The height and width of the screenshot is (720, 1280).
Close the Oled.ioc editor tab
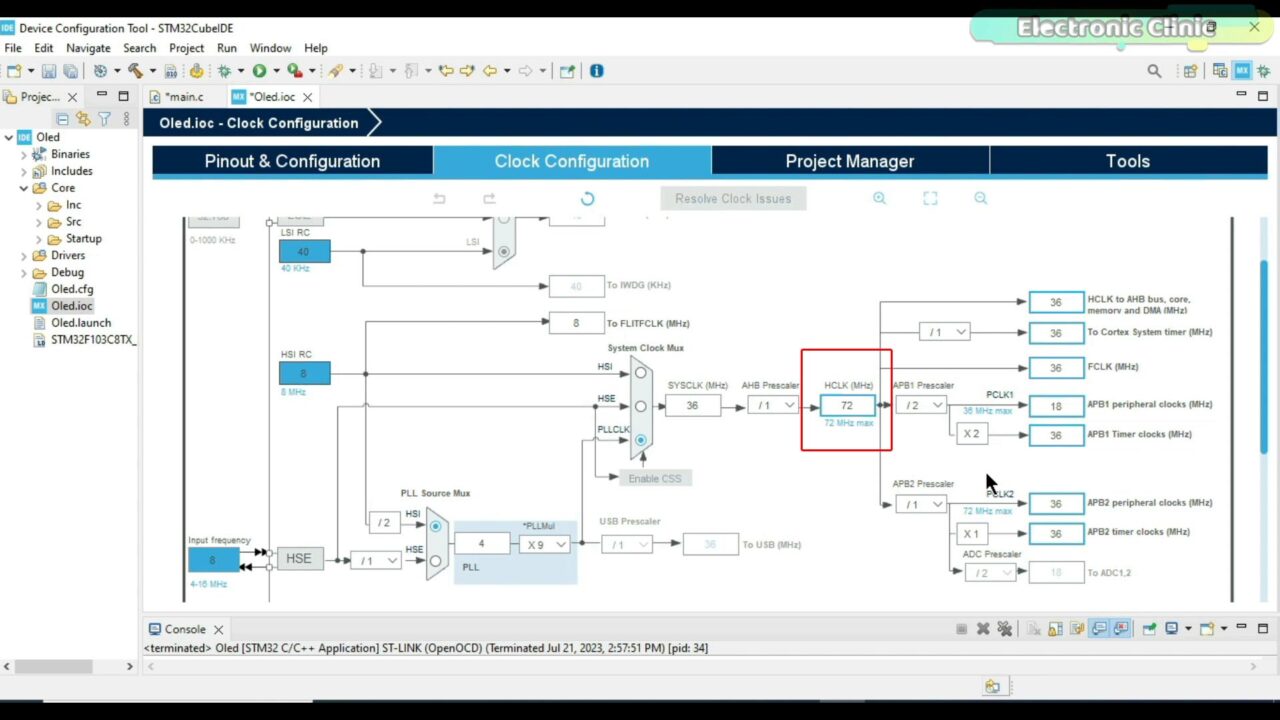click(x=308, y=97)
